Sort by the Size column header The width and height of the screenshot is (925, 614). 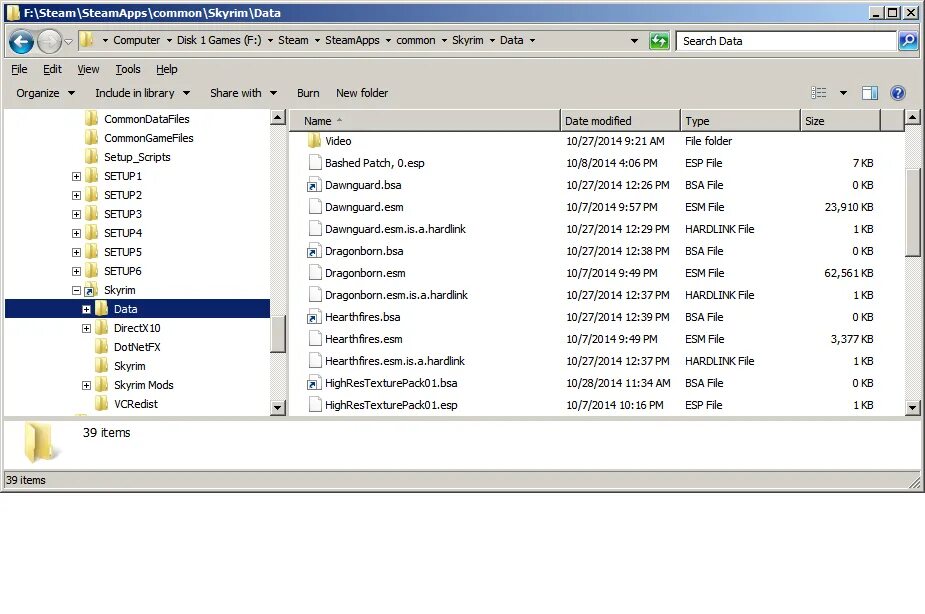(841, 120)
